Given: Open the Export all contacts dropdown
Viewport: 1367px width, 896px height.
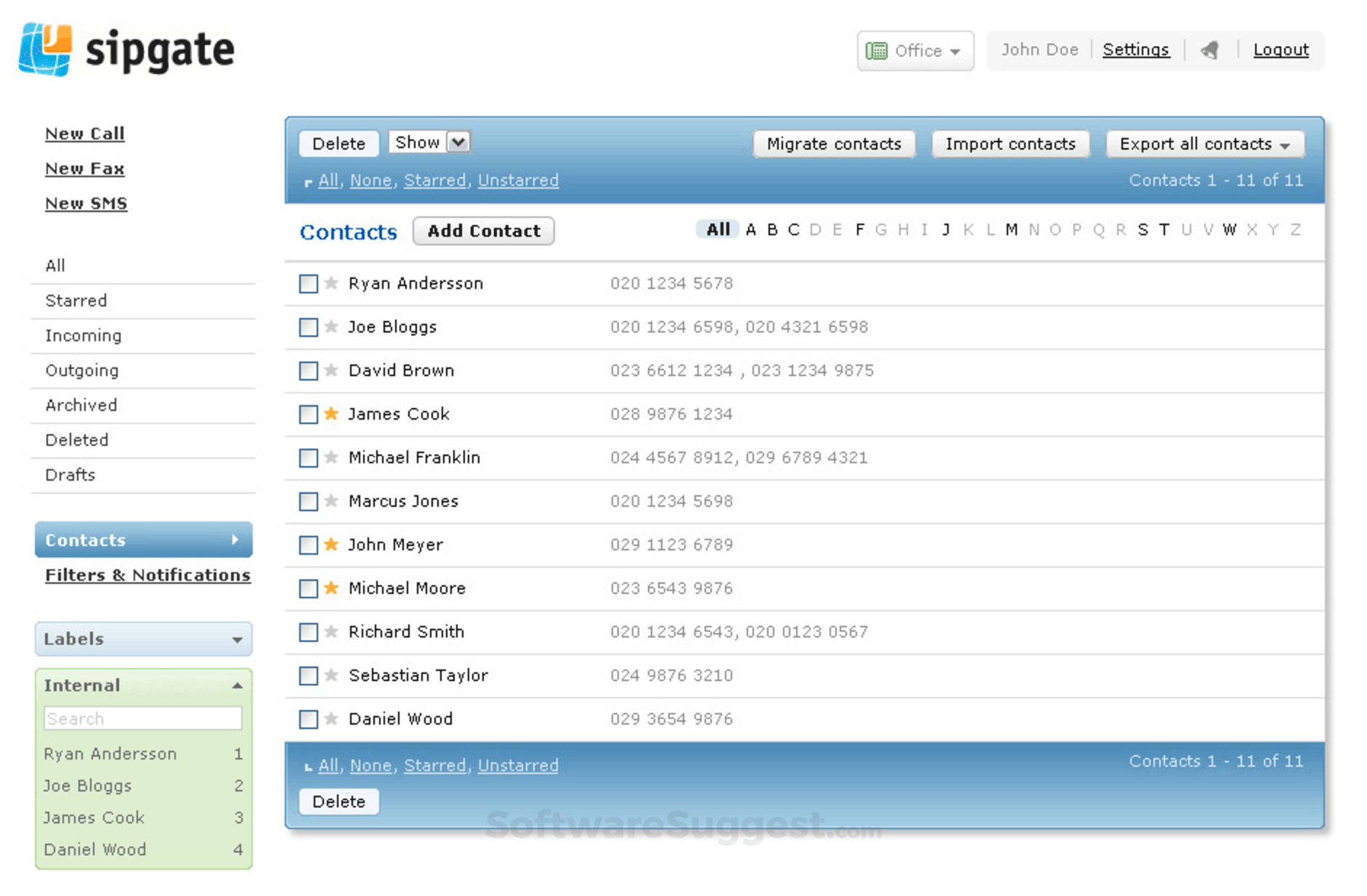Looking at the screenshot, I should pos(1204,144).
